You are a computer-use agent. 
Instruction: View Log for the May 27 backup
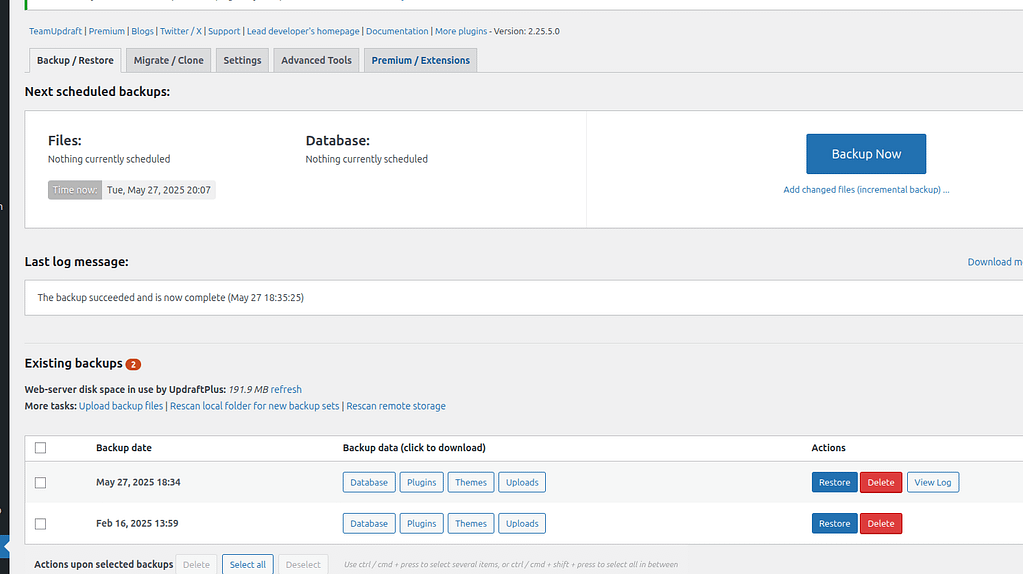932,482
